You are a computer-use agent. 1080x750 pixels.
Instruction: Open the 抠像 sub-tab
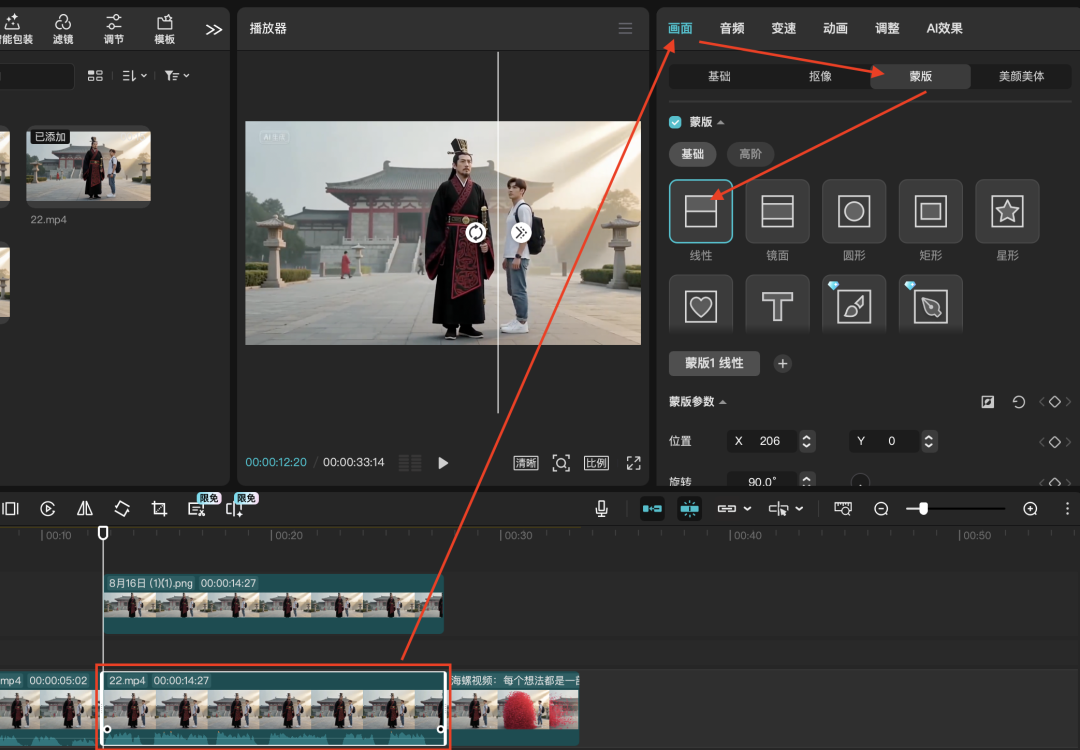(x=820, y=76)
